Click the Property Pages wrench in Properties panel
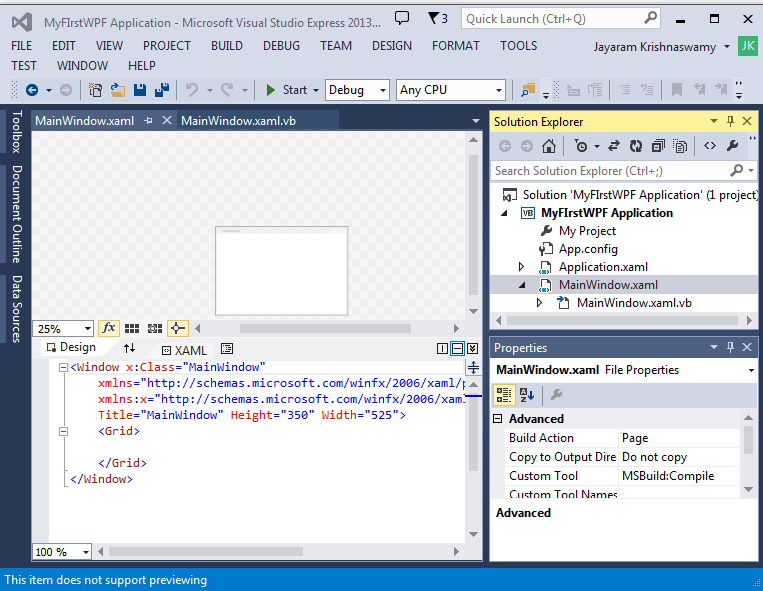 point(556,394)
